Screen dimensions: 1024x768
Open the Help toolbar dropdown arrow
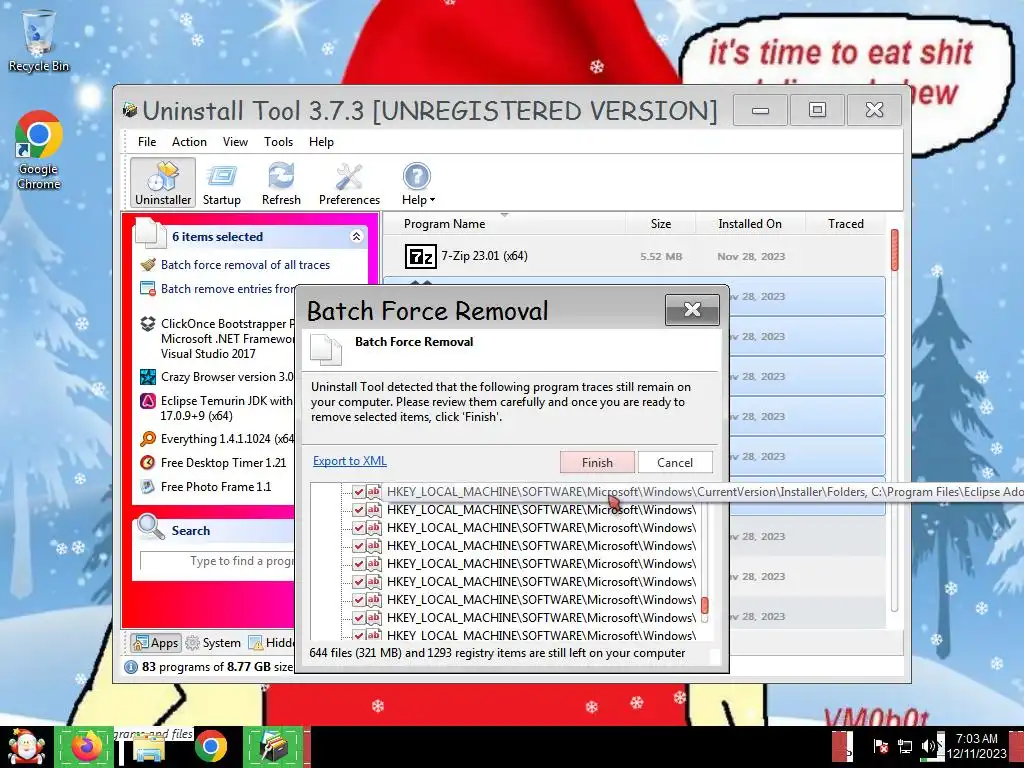(x=432, y=200)
